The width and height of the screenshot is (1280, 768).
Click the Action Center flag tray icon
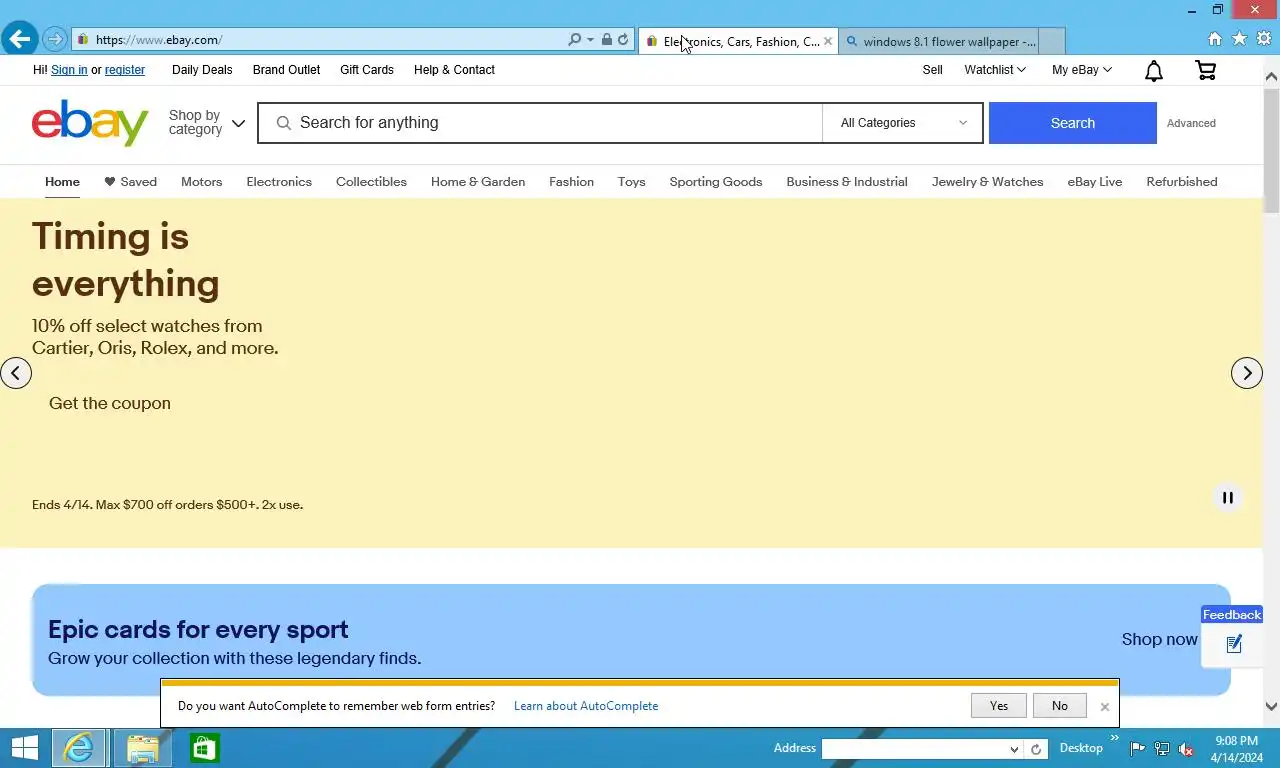pyautogui.click(x=1138, y=749)
